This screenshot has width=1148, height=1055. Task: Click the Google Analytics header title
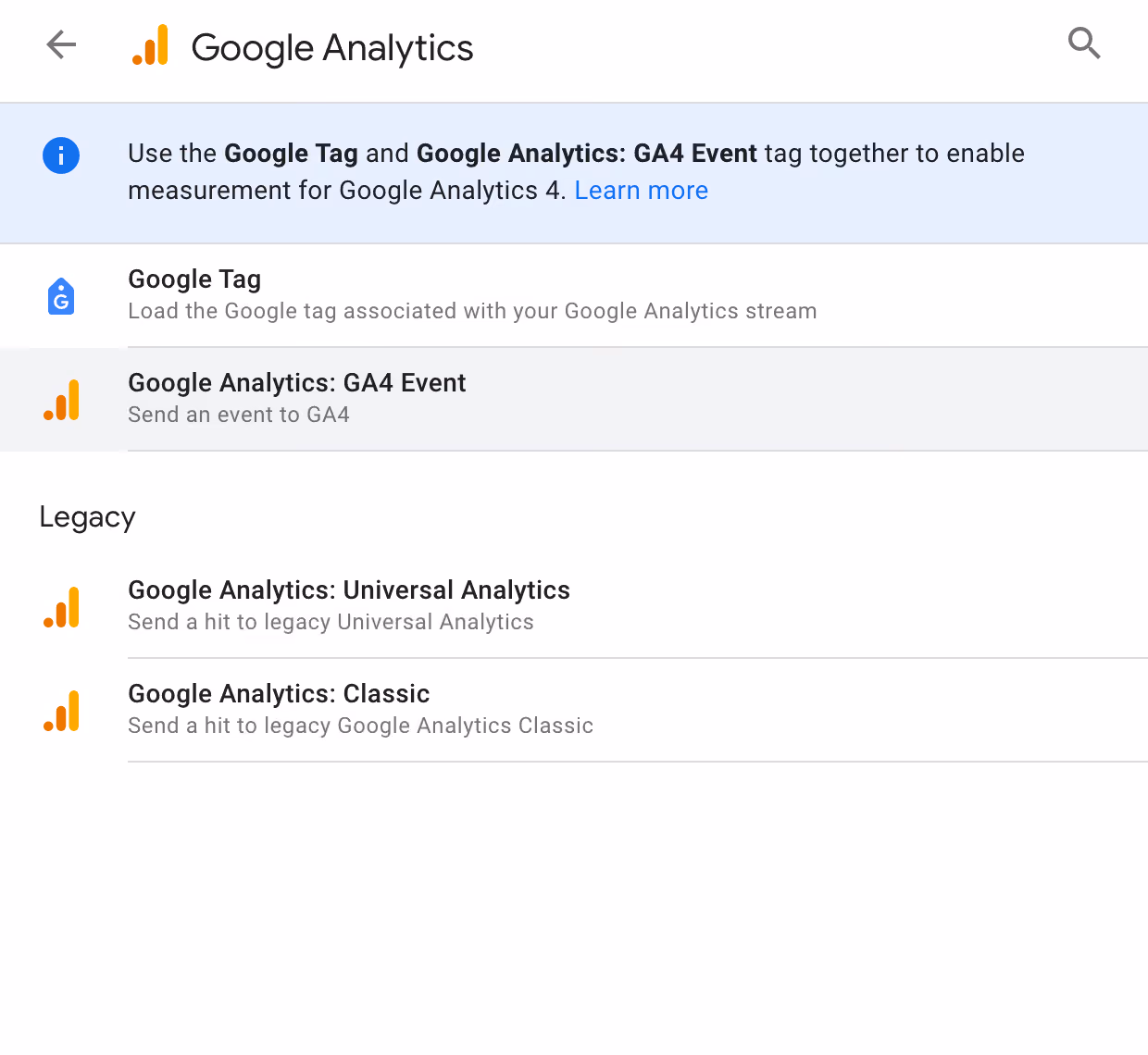pyautogui.click(x=331, y=48)
